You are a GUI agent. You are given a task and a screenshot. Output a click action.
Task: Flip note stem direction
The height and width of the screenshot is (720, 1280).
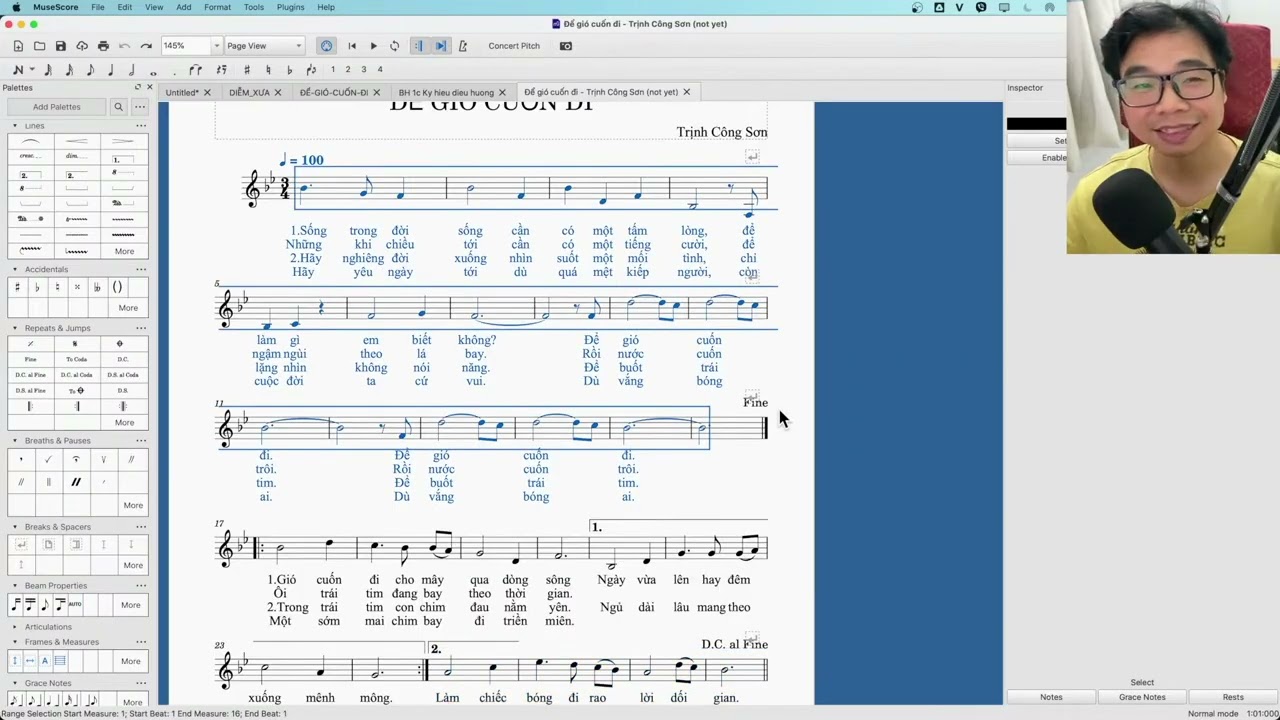[x=311, y=70]
